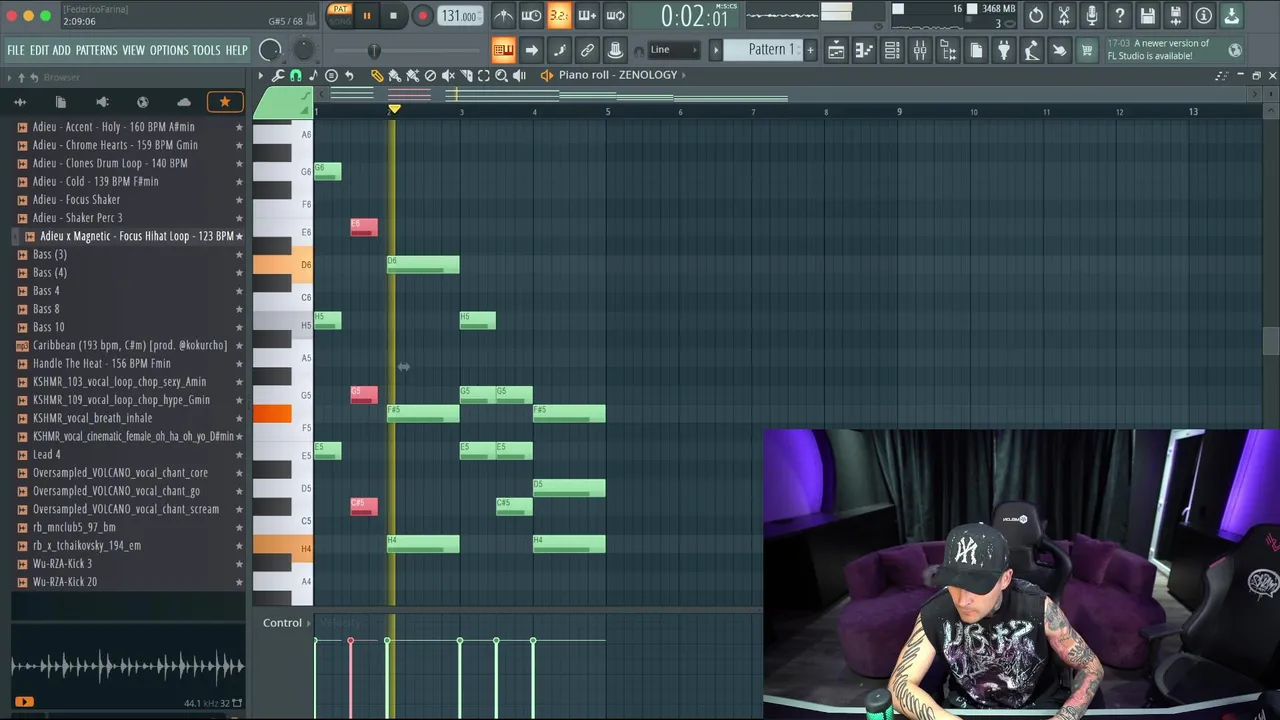Toggle loop recording
The image size is (1280, 720).
pos(616,15)
